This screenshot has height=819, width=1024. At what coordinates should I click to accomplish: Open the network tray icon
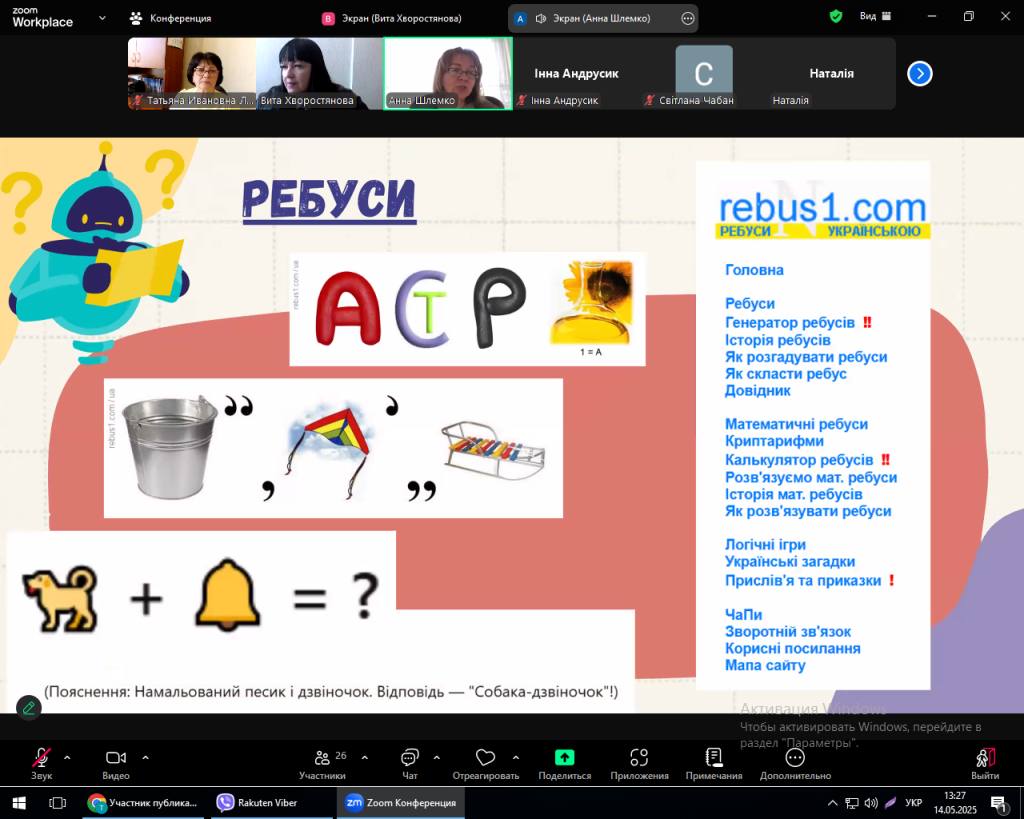point(852,803)
